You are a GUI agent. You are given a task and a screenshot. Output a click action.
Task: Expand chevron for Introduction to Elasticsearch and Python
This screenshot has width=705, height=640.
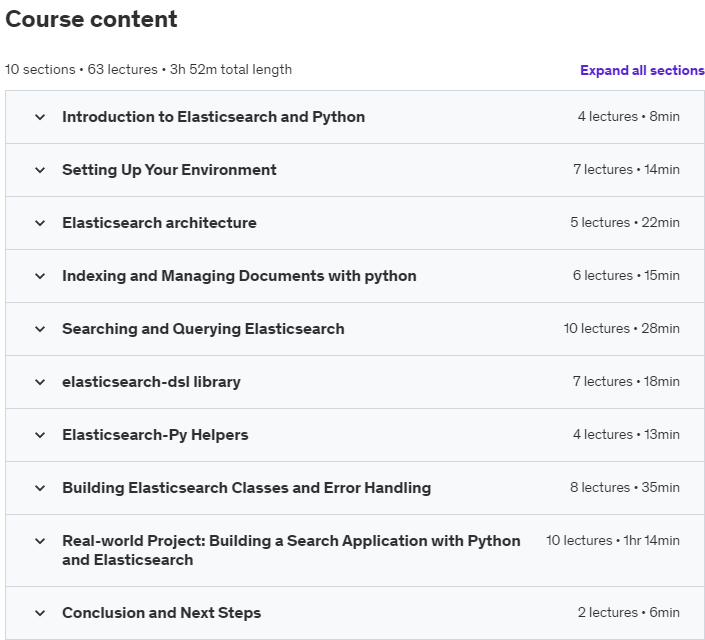(x=40, y=117)
